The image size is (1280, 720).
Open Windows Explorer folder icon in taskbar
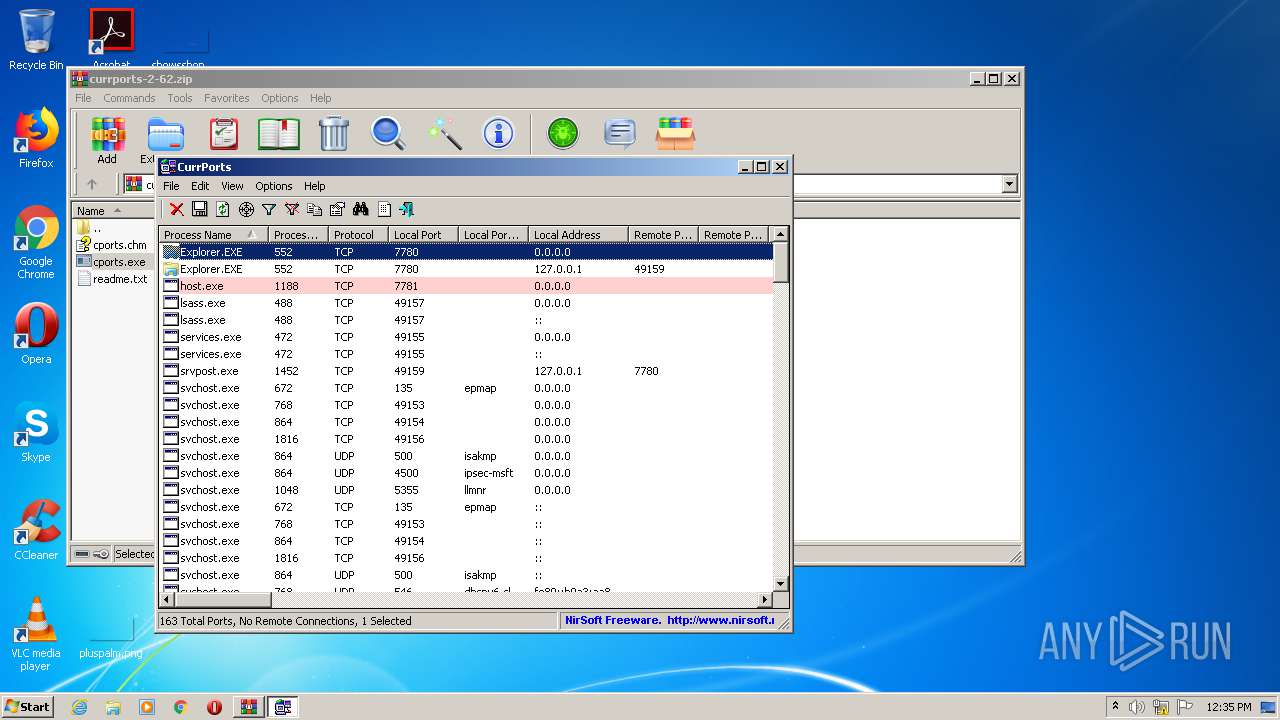tap(113, 707)
